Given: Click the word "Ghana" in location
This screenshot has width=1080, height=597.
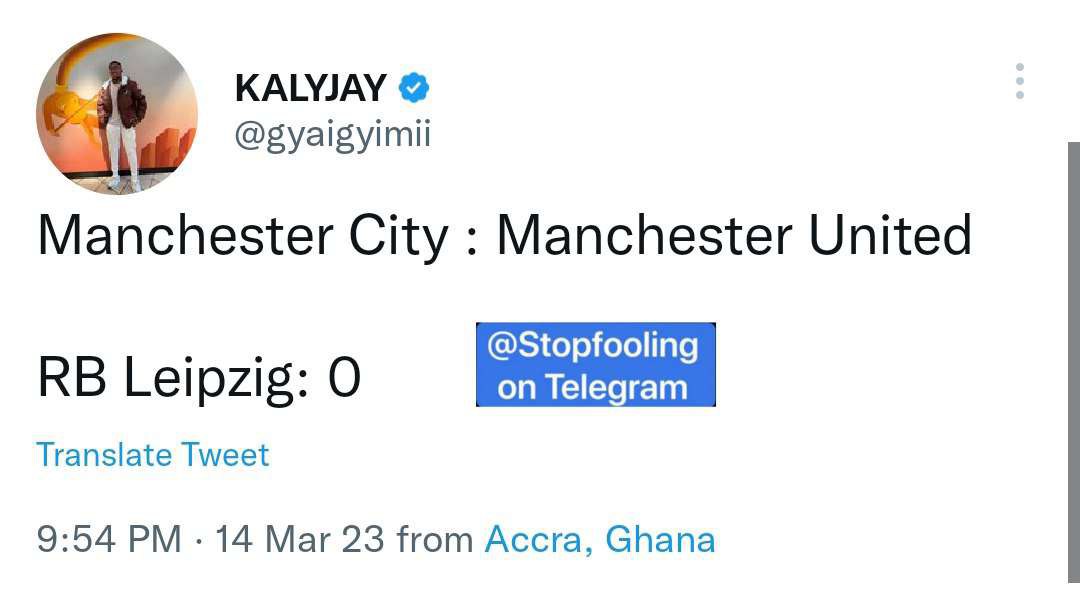Looking at the screenshot, I should 660,539.
